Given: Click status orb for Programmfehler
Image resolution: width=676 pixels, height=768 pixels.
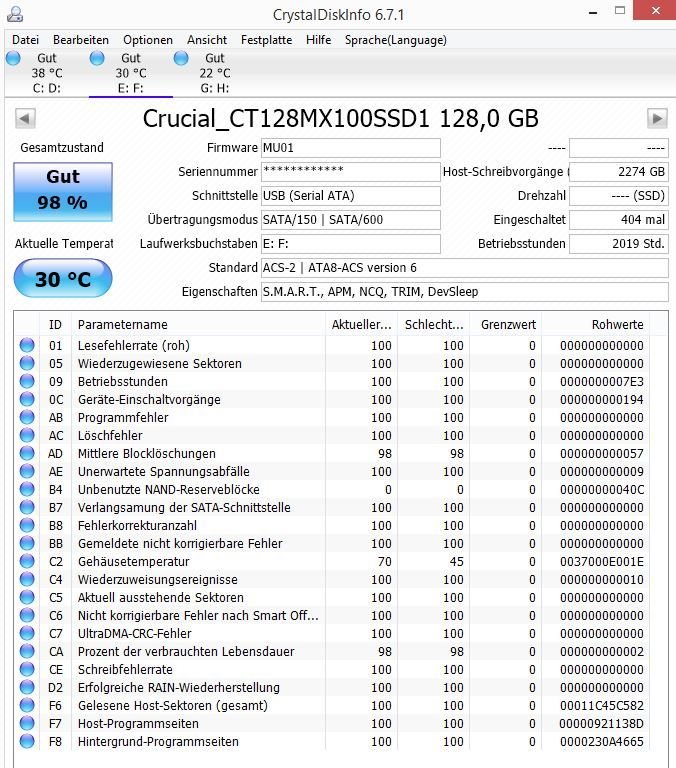Looking at the screenshot, I should [27, 417].
